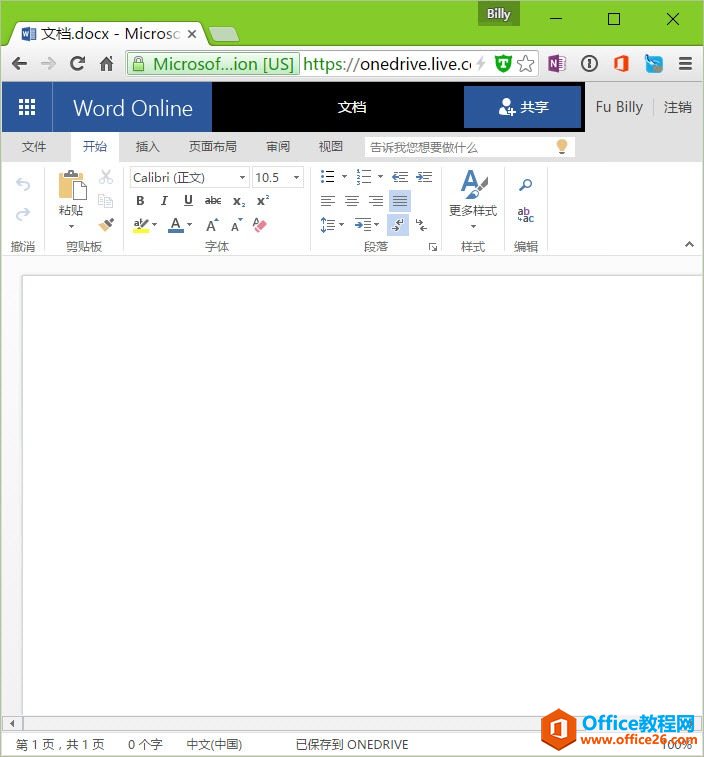Switch to the 视图 tab

click(x=331, y=146)
